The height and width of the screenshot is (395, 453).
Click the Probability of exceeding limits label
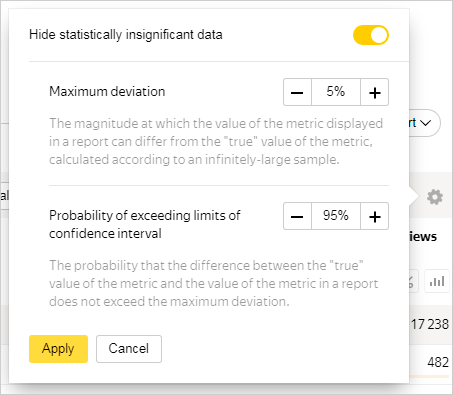click(x=145, y=224)
